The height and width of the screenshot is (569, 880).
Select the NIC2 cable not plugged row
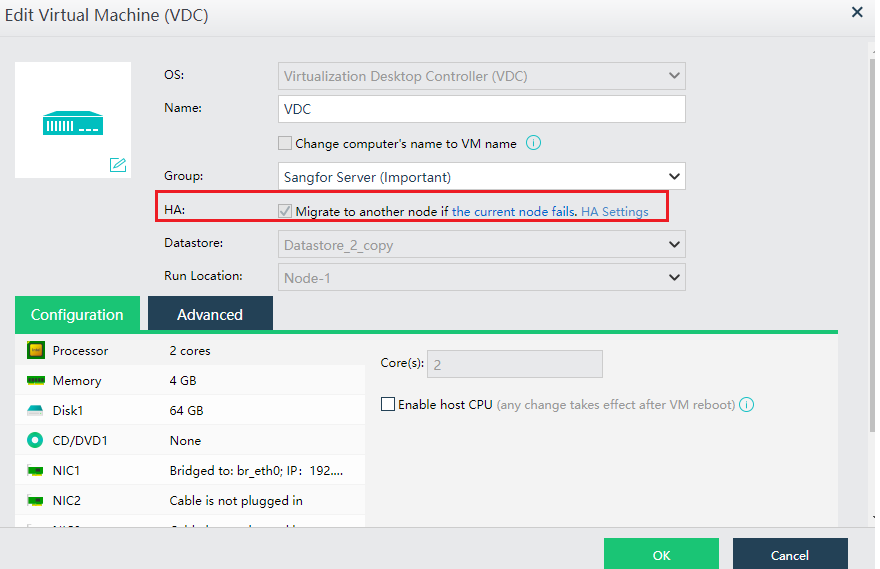pyautogui.click(x=190, y=500)
